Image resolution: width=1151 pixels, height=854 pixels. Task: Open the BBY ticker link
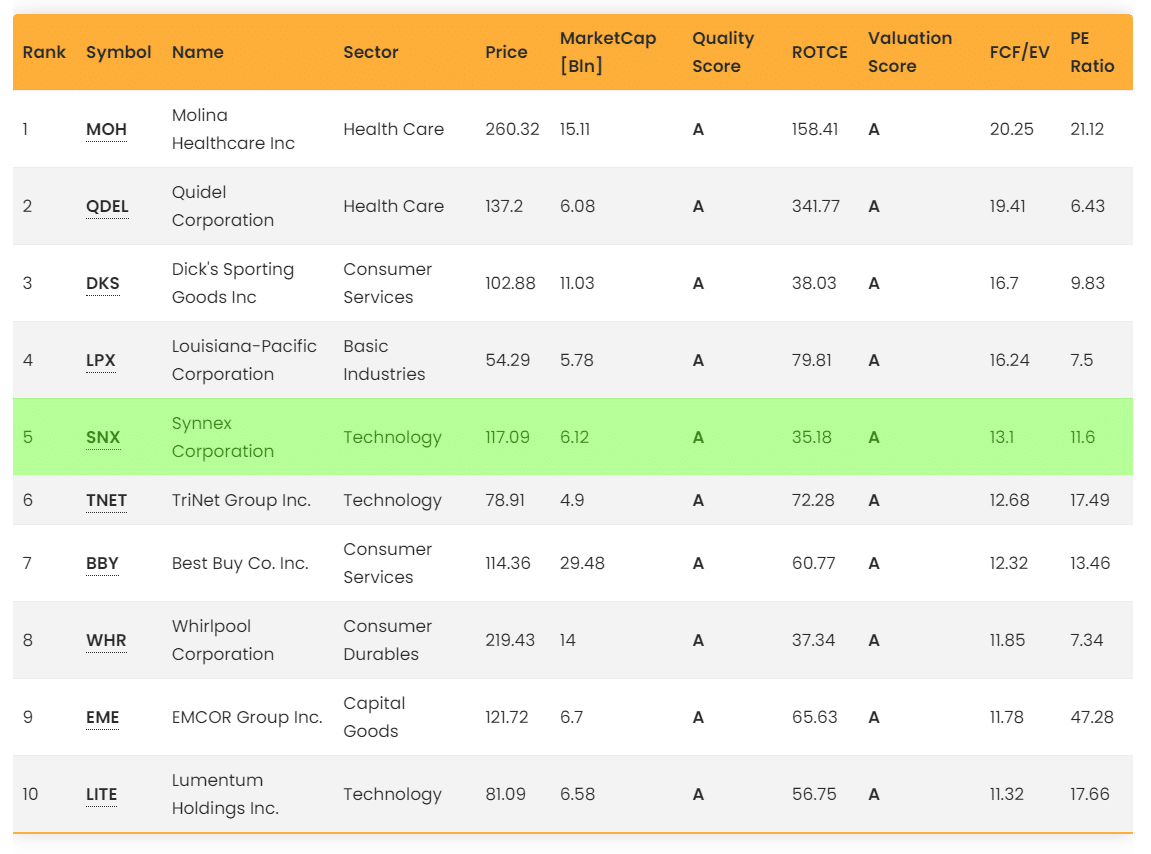pyautogui.click(x=102, y=563)
